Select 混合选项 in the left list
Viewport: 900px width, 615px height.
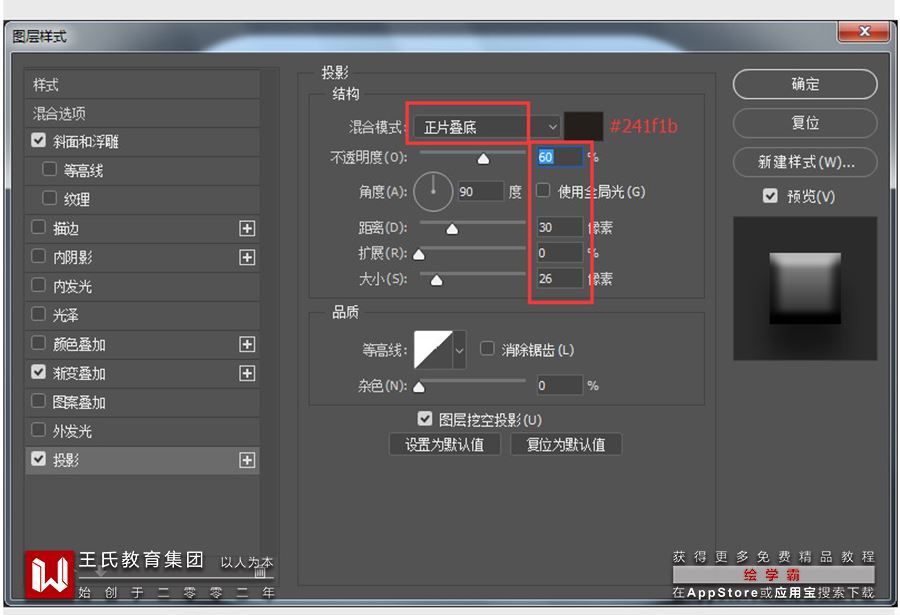142,114
